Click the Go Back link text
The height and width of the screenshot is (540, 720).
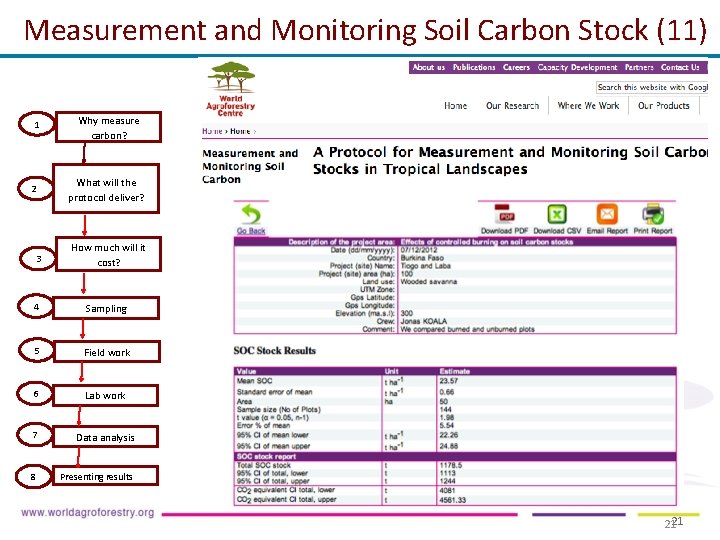coord(251,231)
